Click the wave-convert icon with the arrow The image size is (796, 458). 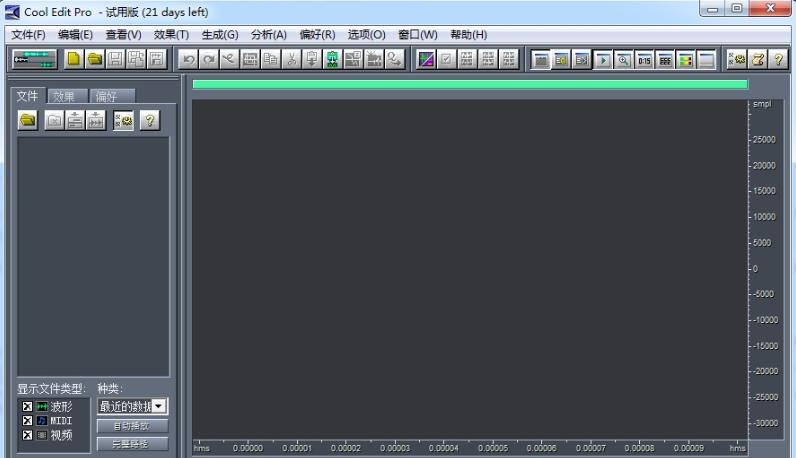point(394,59)
